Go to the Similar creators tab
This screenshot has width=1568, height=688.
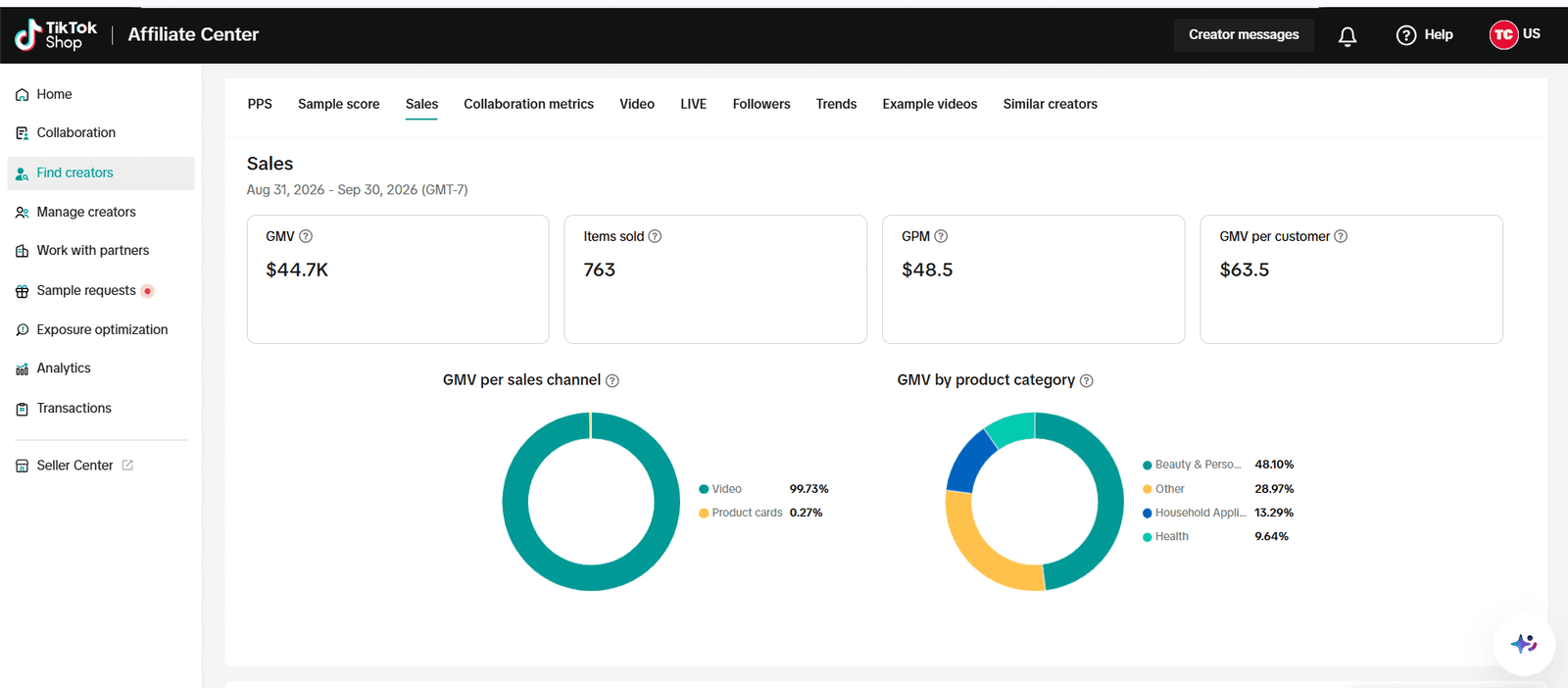[x=1051, y=104]
